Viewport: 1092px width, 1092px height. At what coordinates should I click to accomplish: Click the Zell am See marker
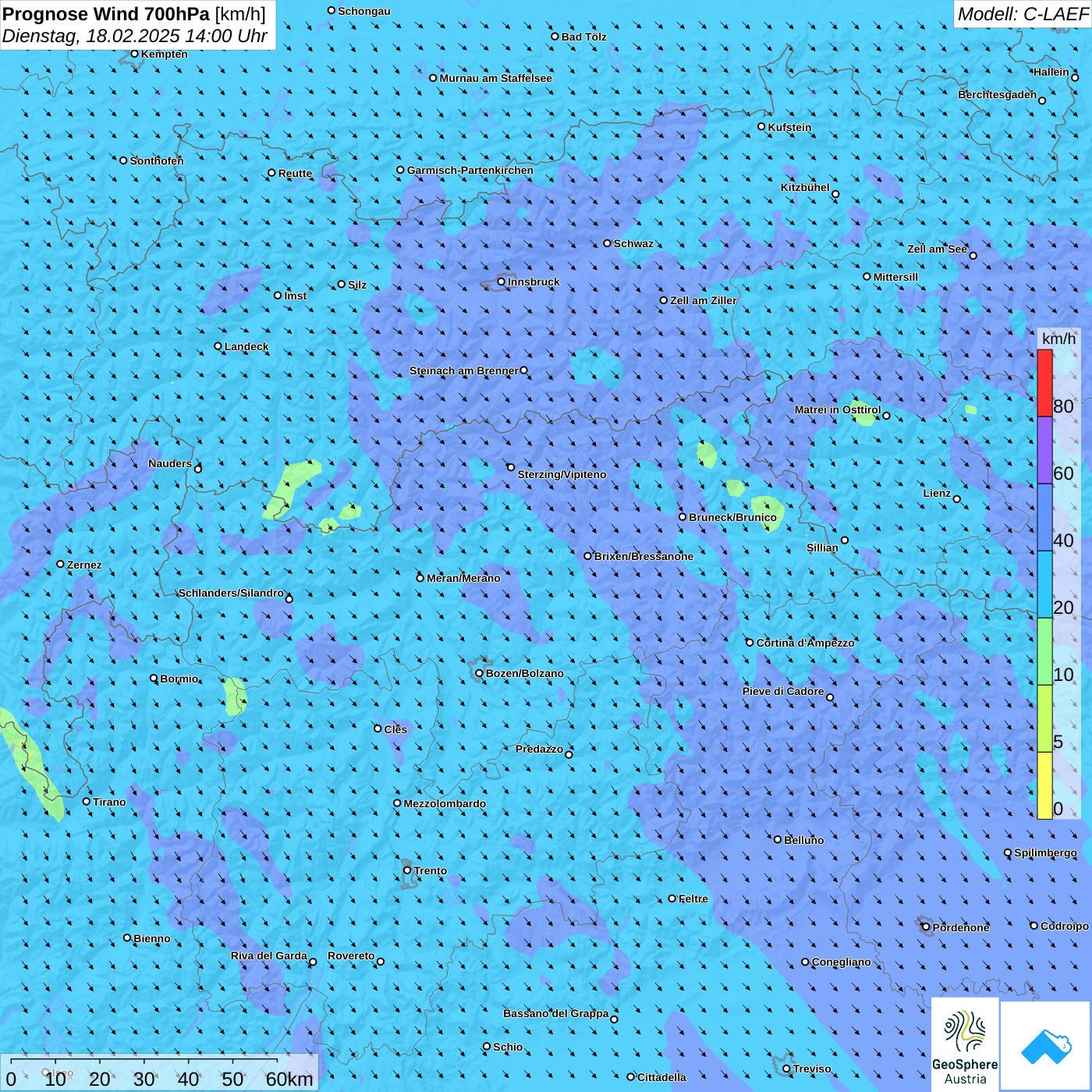pos(973,255)
